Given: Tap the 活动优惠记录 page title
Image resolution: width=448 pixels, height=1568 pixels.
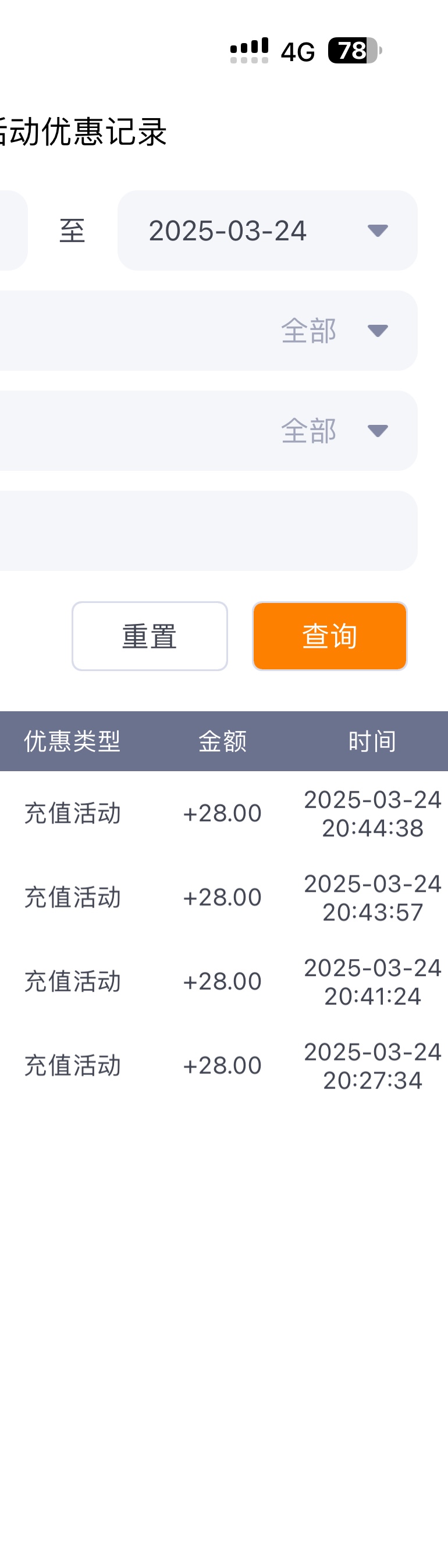Looking at the screenshot, I should tap(82, 132).
